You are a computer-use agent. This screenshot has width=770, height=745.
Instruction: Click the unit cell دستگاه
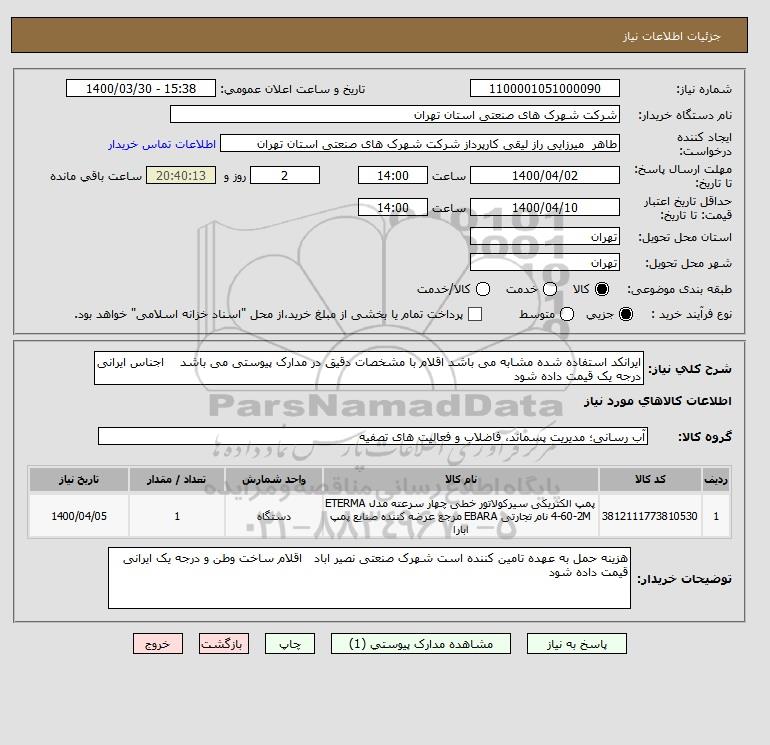click(274, 516)
